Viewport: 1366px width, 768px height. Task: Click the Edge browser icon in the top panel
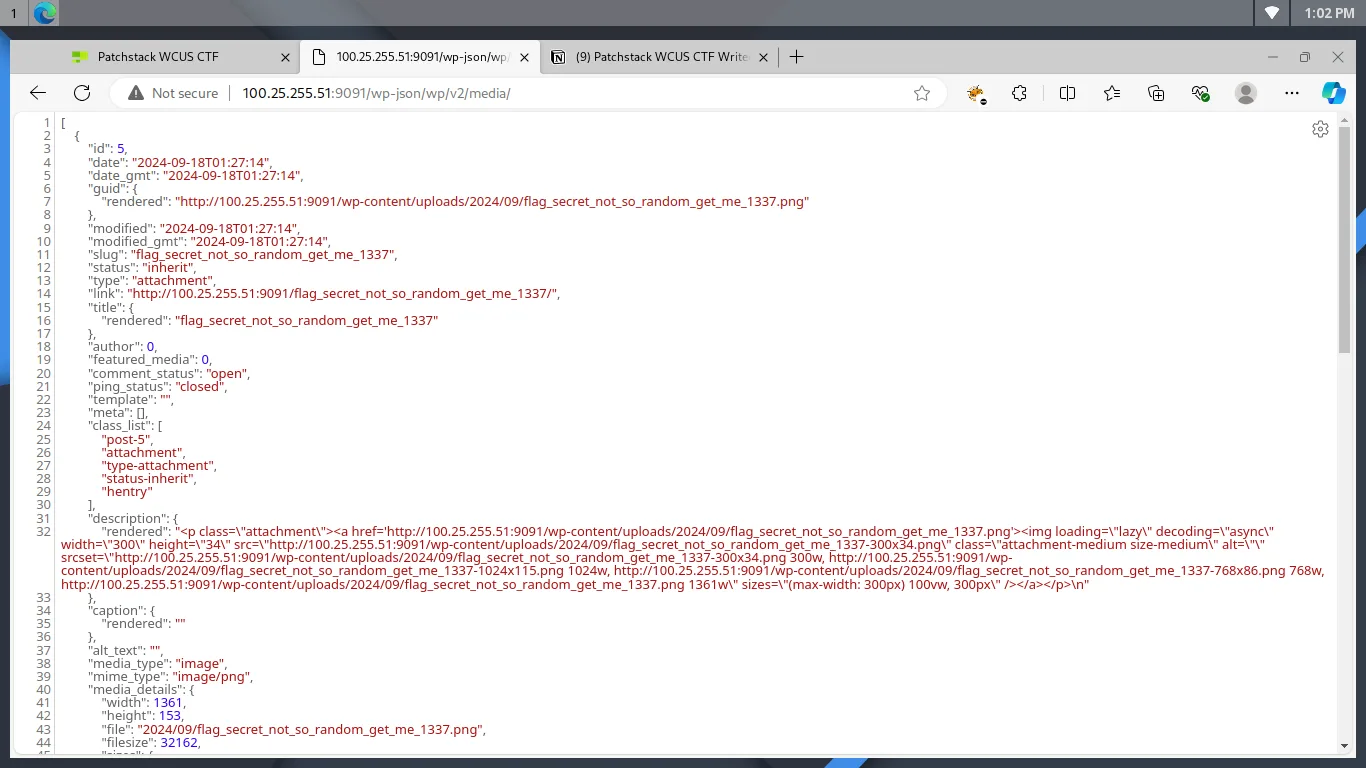click(x=45, y=13)
